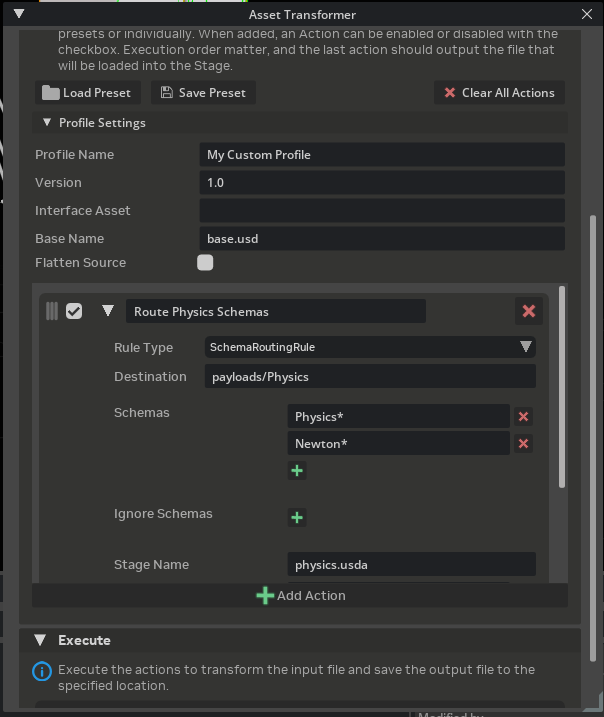Add a new schema with green plus
This screenshot has width=604, height=717.
click(297, 471)
